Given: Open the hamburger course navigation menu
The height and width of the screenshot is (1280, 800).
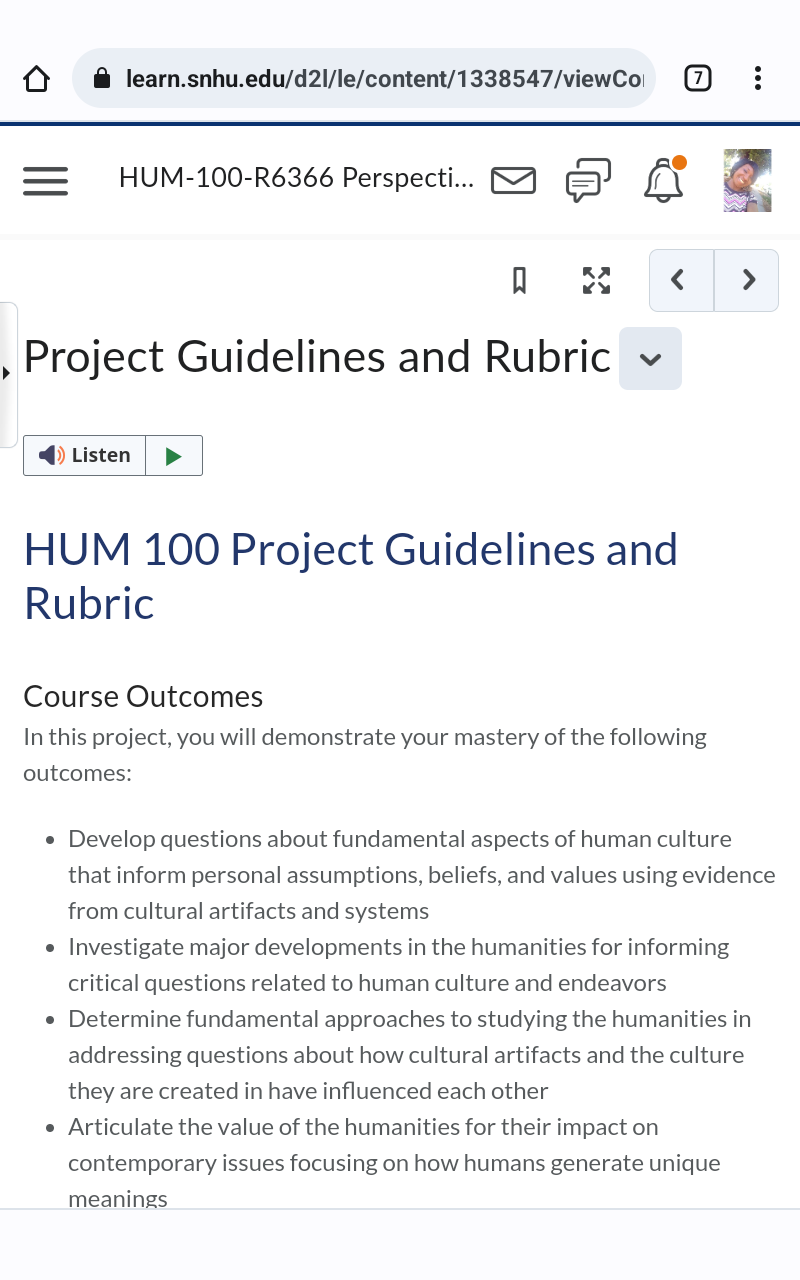Looking at the screenshot, I should click(45, 180).
